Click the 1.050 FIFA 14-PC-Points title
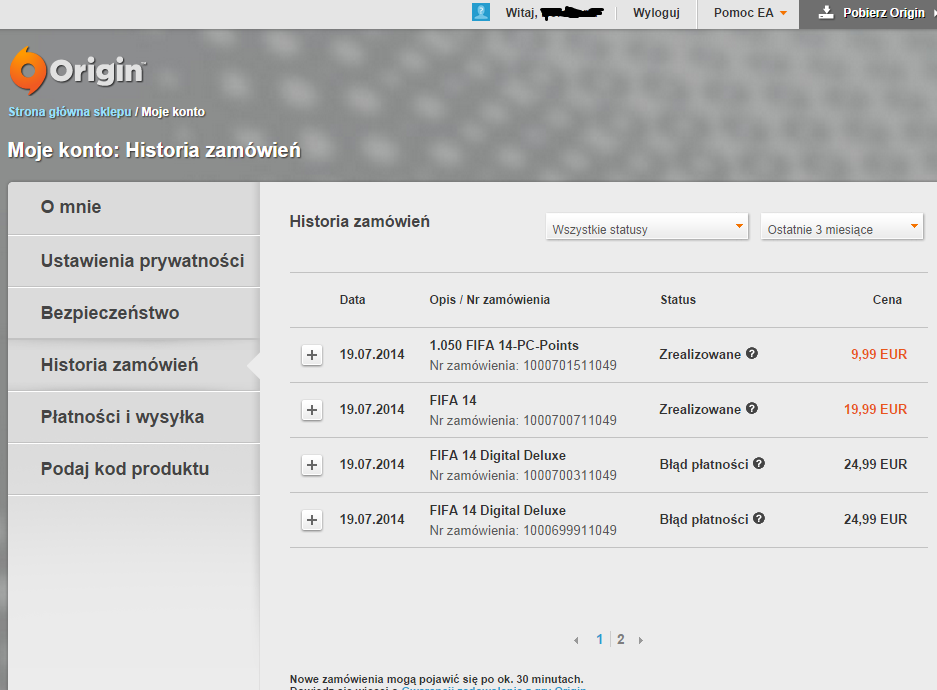The image size is (937, 690). tap(504, 345)
